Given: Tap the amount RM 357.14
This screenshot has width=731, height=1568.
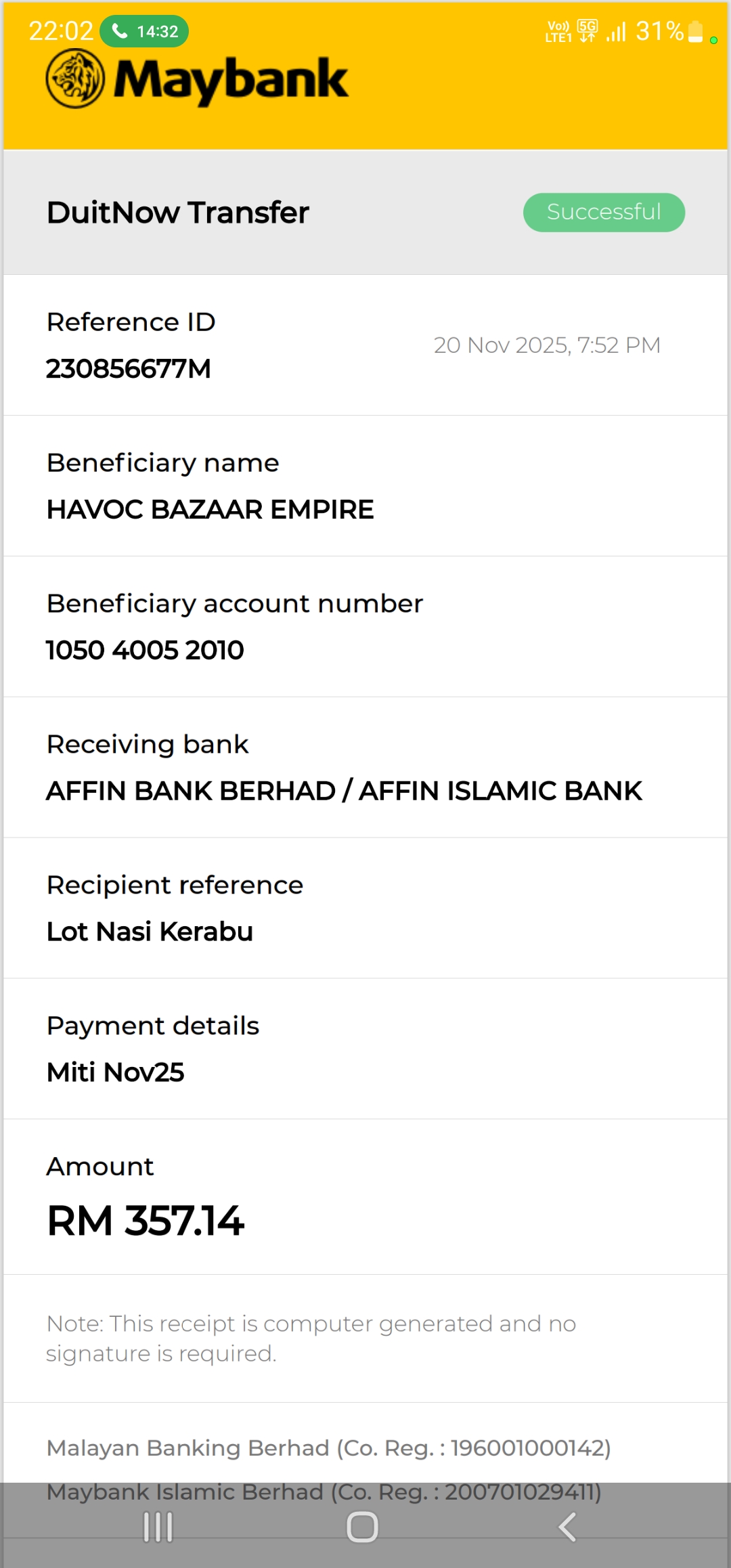Looking at the screenshot, I should click(x=146, y=1221).
